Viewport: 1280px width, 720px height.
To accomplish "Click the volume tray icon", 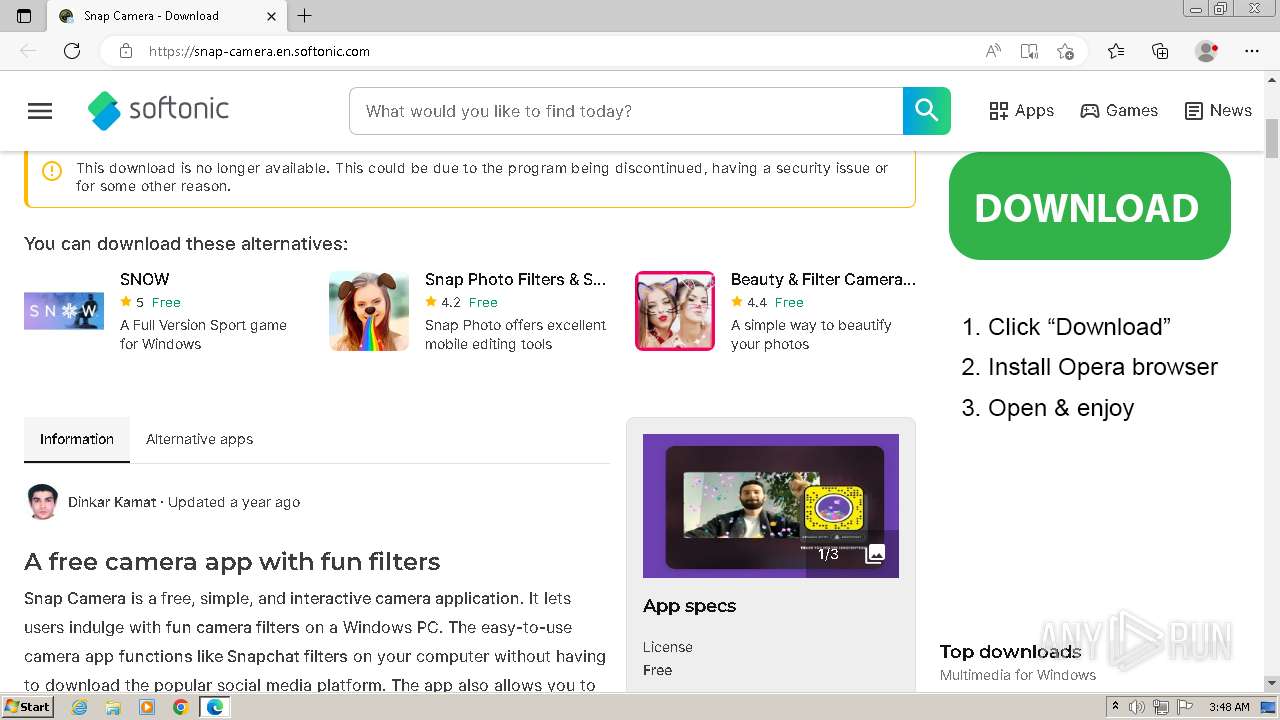I will point(1138,707).
